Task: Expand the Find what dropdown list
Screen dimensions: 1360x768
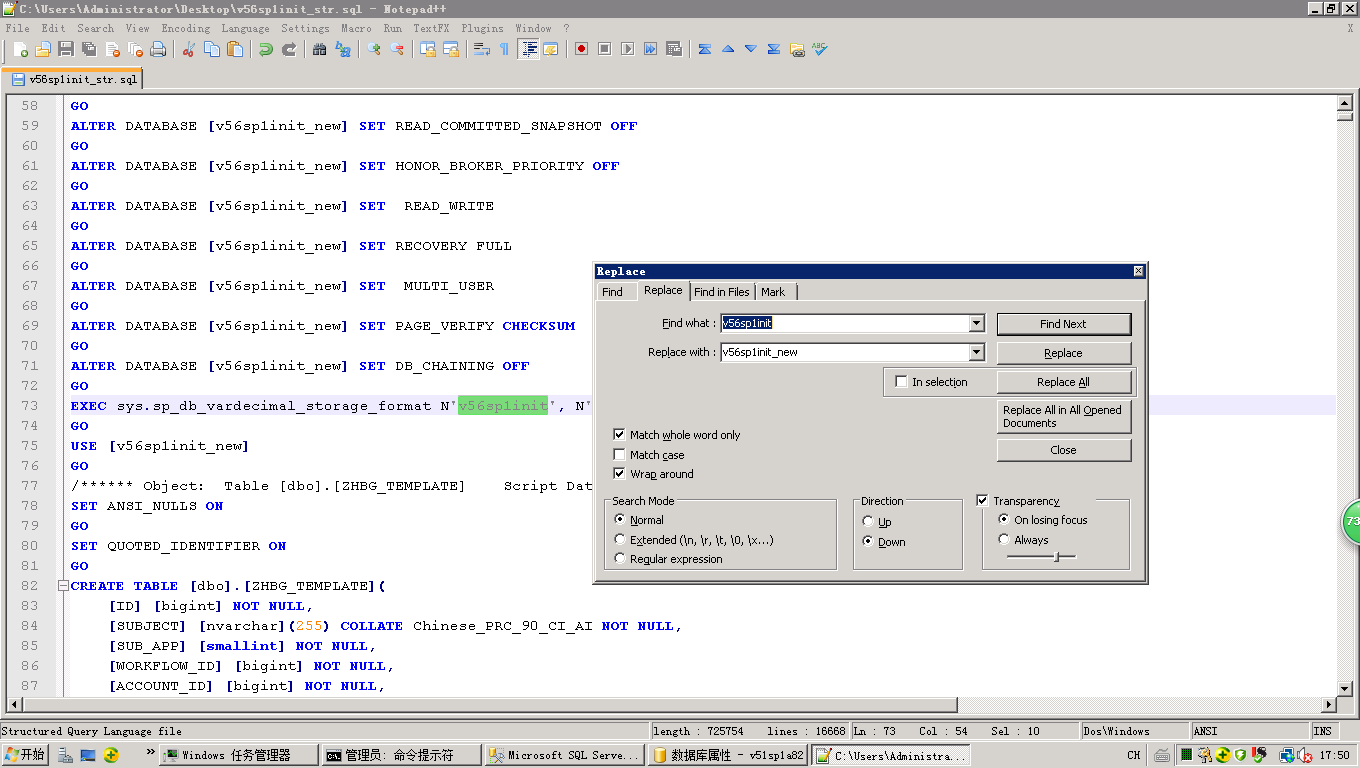Action: tap(976, 324)
